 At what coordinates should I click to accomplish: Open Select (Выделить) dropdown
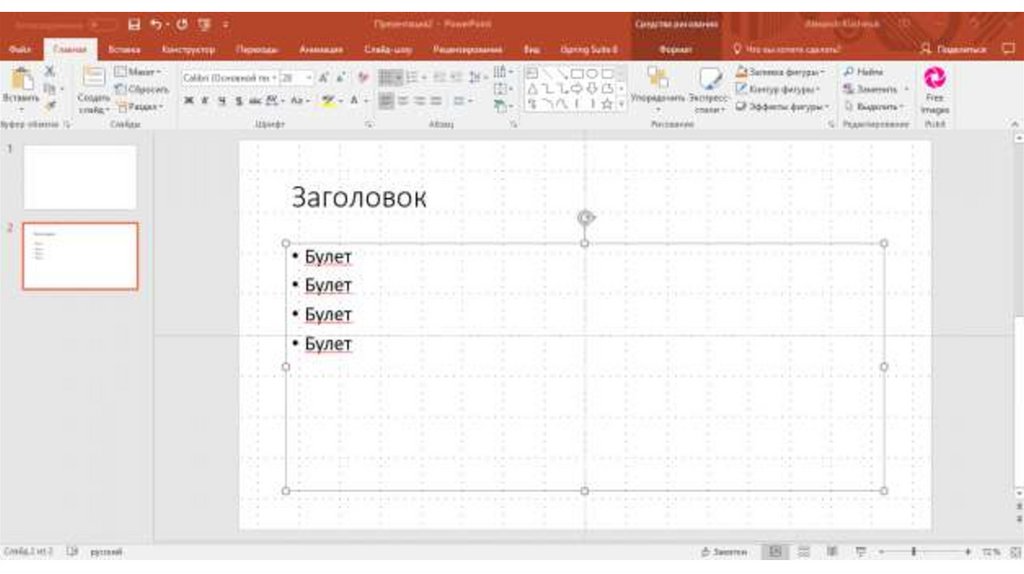pyautogui.click(x=875, y=106)
